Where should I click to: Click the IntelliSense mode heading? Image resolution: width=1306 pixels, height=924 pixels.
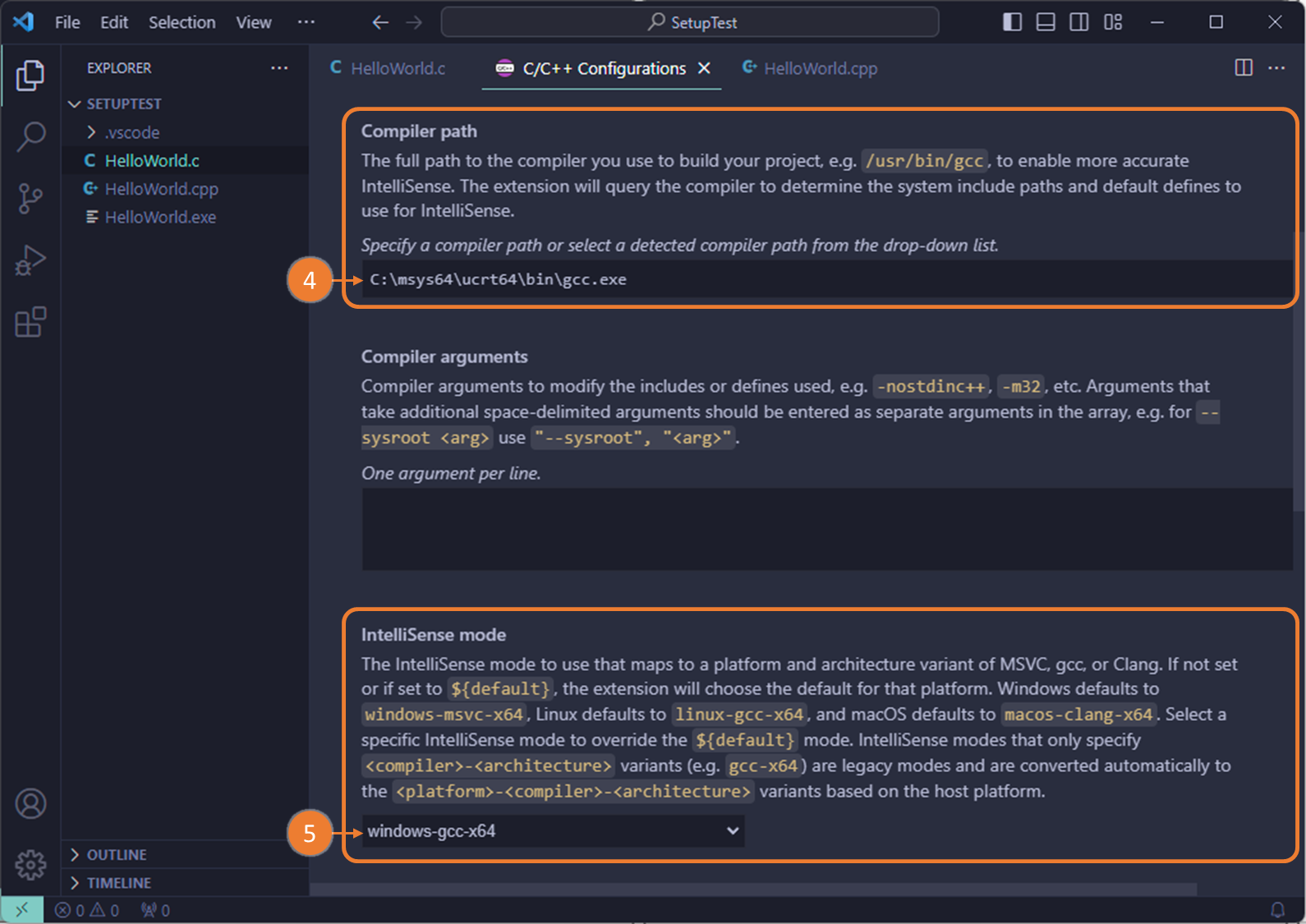click(x=434, y=635)
